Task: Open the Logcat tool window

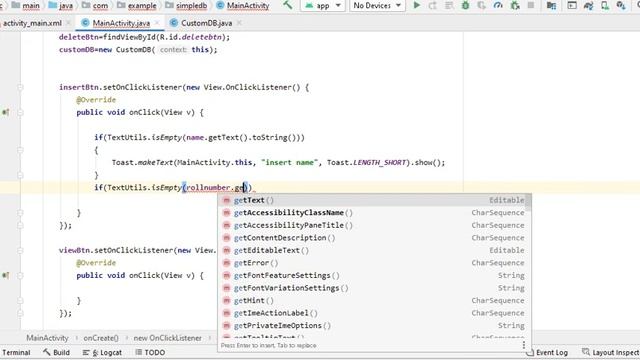Action: (x=102, y=352)
